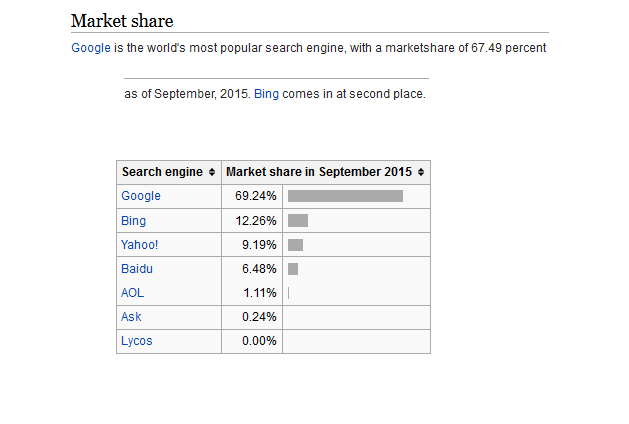Click the Bing market share bar
629x424 pixels.
click(x=298, y=221)
